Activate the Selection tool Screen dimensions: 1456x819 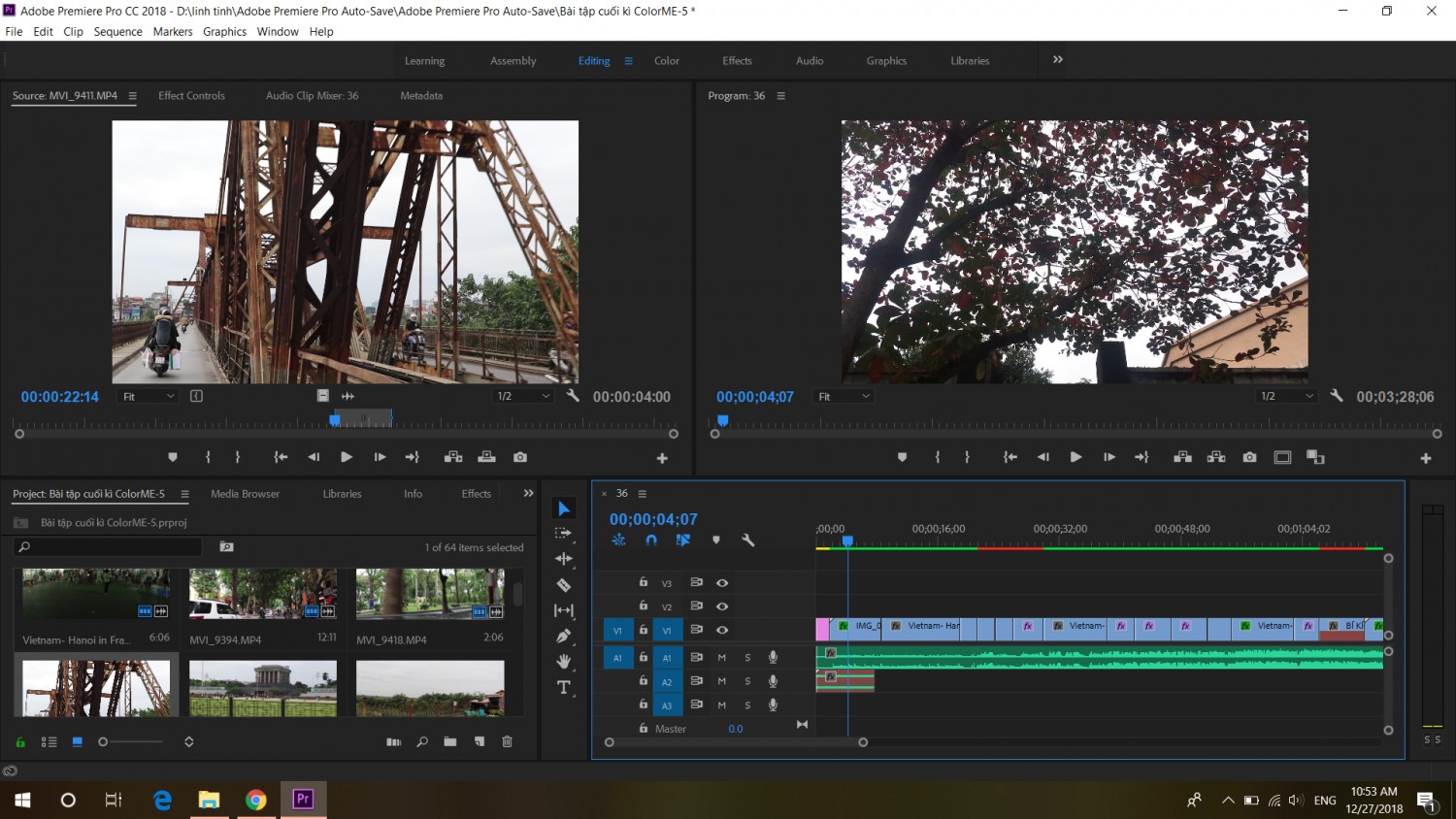click(564, 508)
